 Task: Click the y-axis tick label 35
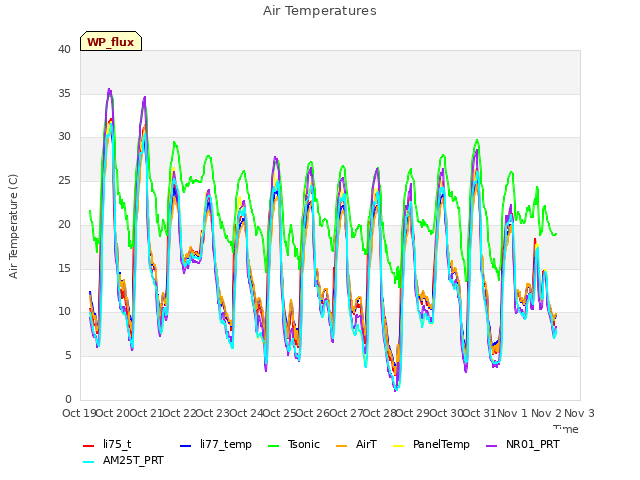[x=64, y=93]
